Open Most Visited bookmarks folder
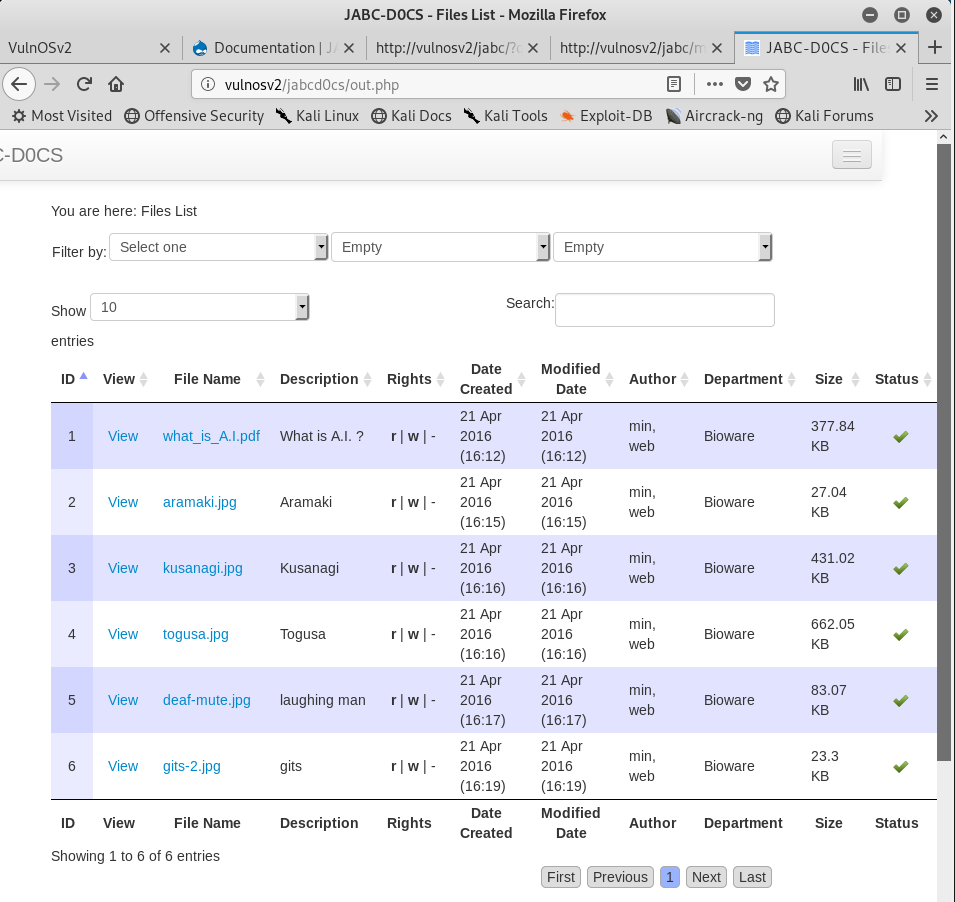This screenshot has width=955, height=902. (62, 116)
